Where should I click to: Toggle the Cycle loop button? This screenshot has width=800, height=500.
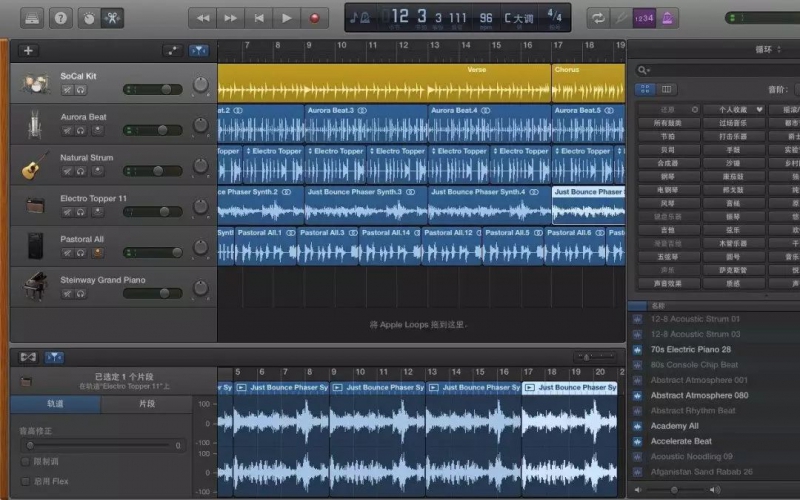click(597, 19)
